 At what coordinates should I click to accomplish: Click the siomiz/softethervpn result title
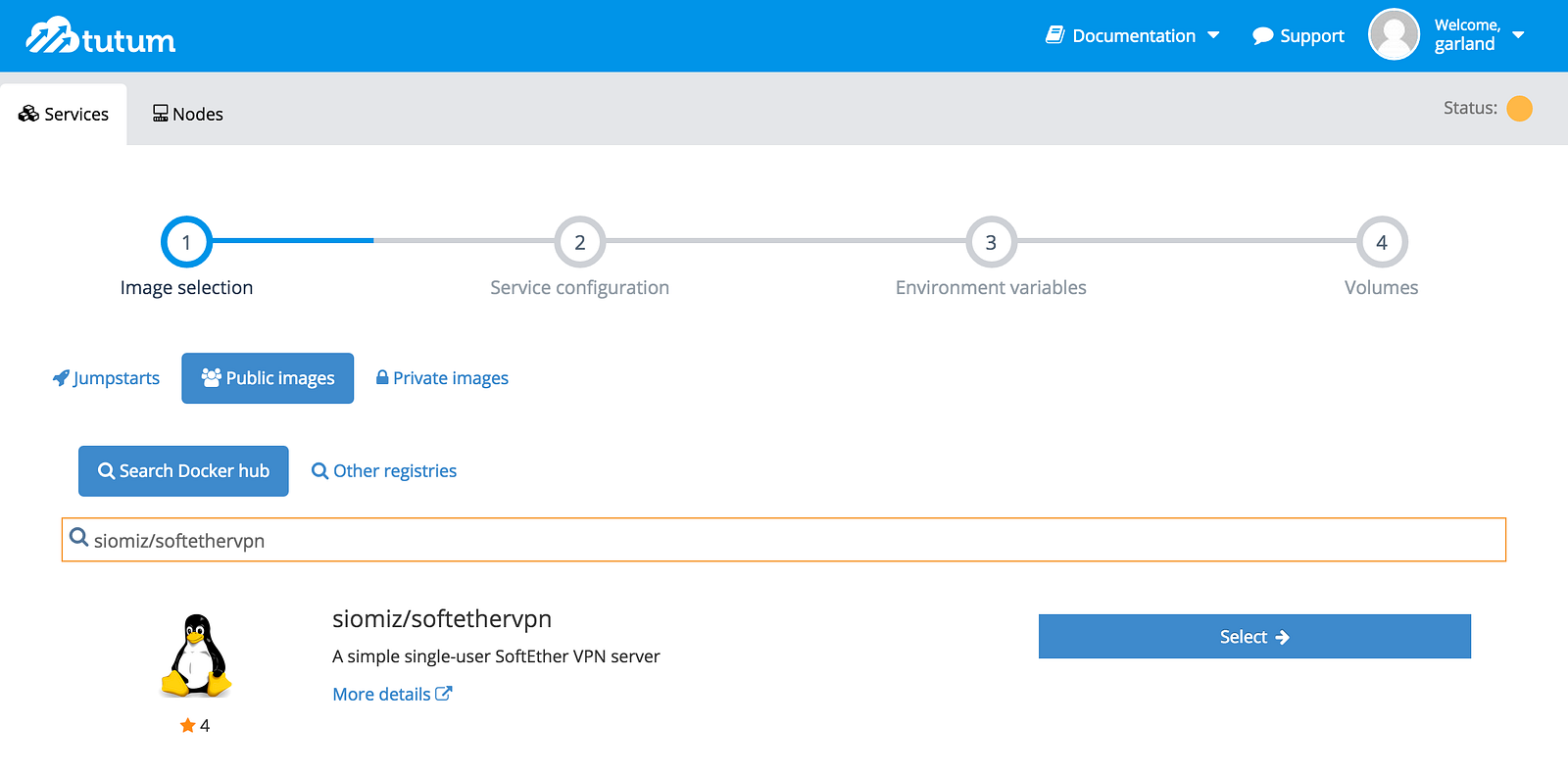coord(442,619)
